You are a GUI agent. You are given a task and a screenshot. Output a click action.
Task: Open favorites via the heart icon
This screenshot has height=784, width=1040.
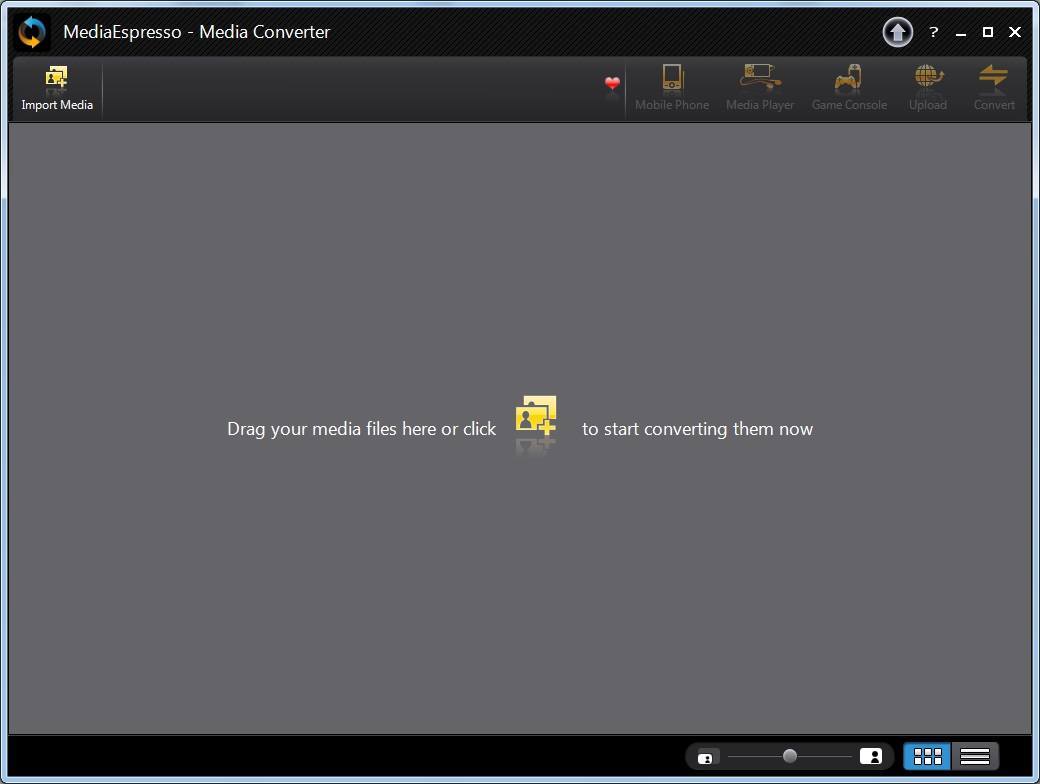tap(611, 85)
